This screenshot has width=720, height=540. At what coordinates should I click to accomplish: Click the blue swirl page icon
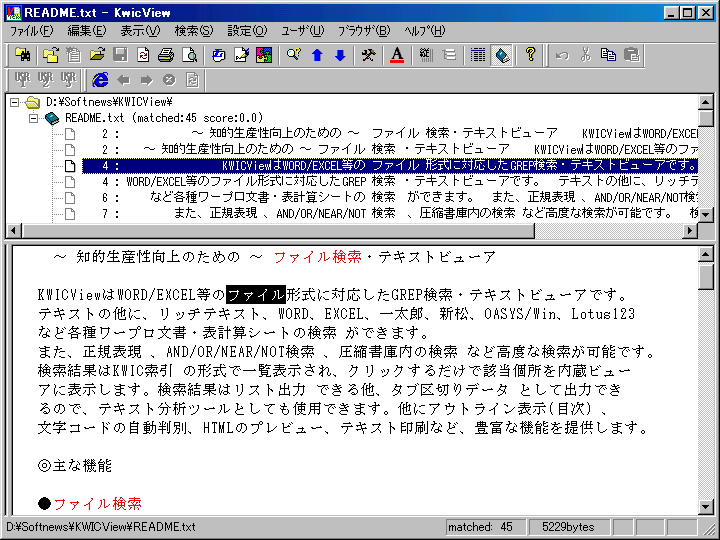pyautogui.click(x=218, y=56)
